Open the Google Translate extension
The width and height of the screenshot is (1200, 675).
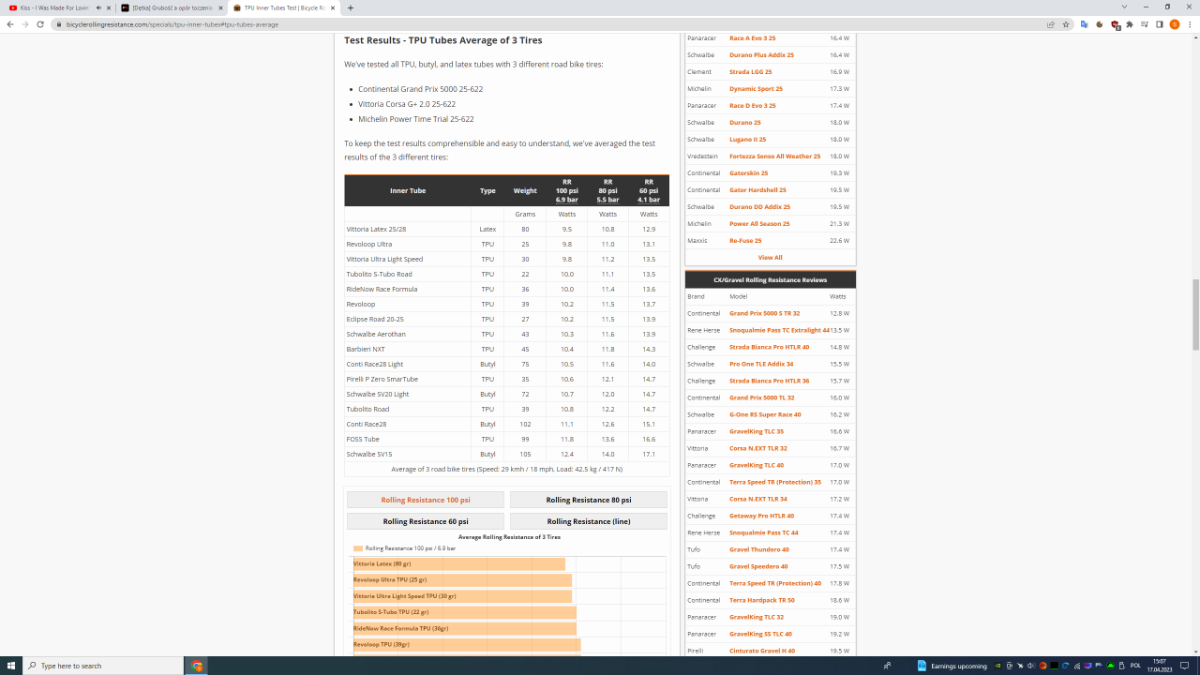pyautogui.click(x=1084, y=24)
